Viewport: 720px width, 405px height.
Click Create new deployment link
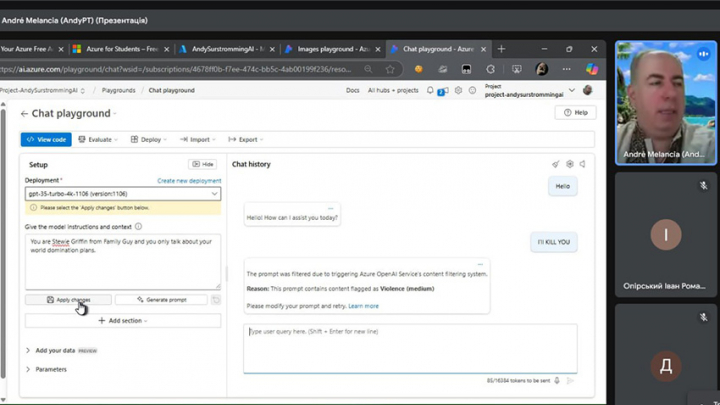pyautogui.click(x=189, y=181)
